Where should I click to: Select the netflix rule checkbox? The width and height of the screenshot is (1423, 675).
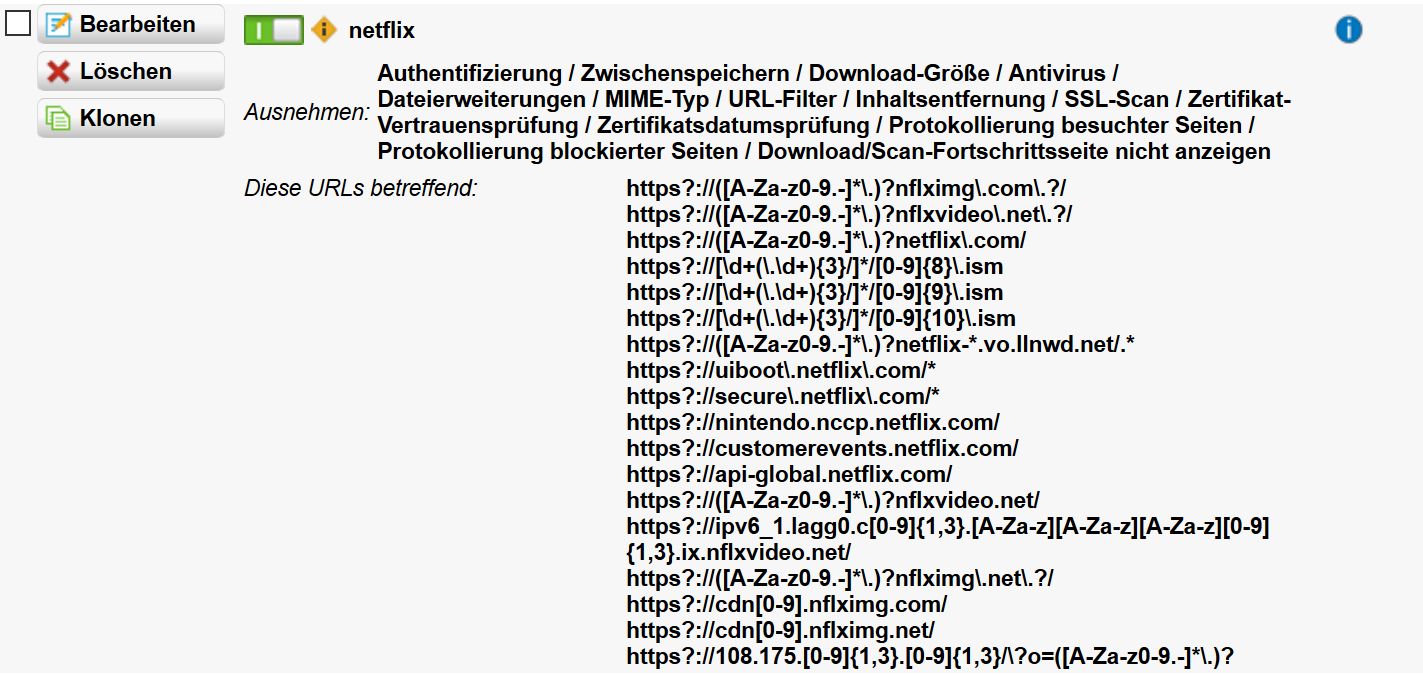click(x=18, y=24)
